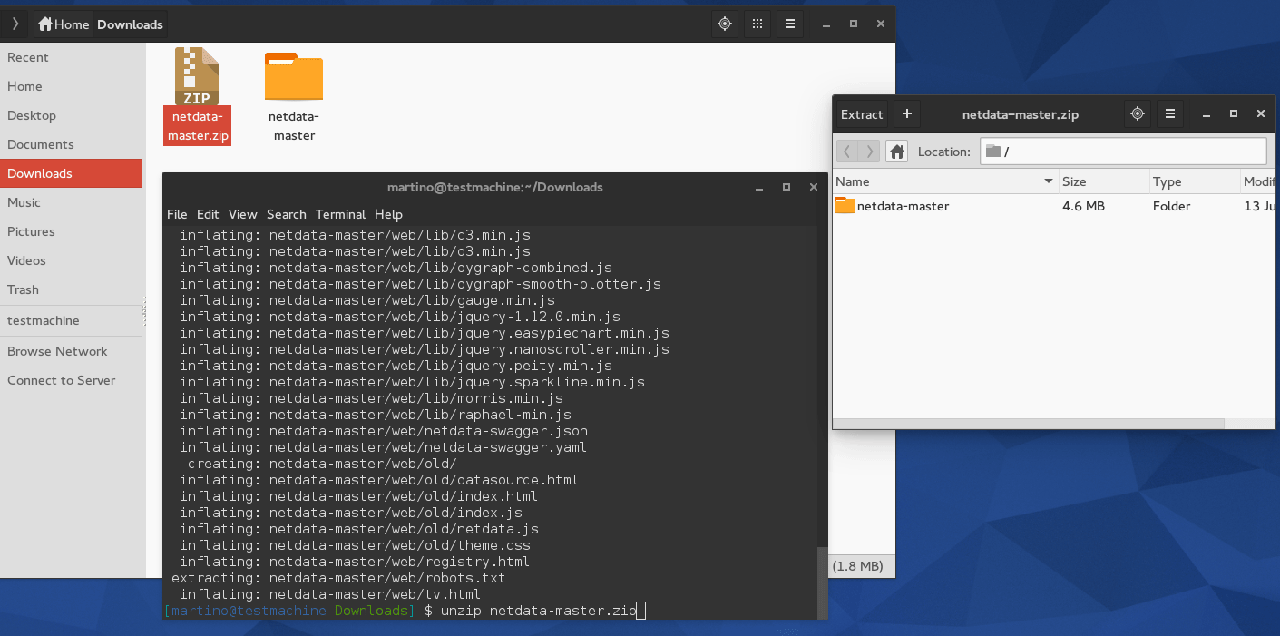Click the archive back navigation arrow
The height and width of the screenshot is (636, 1280).
[847, 151]
